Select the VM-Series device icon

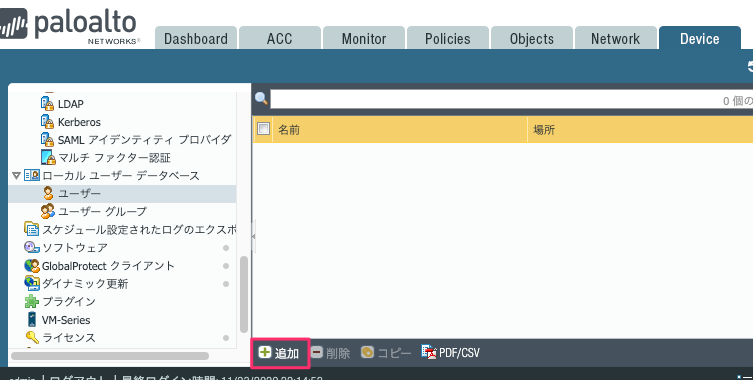[x=32, y=319]
